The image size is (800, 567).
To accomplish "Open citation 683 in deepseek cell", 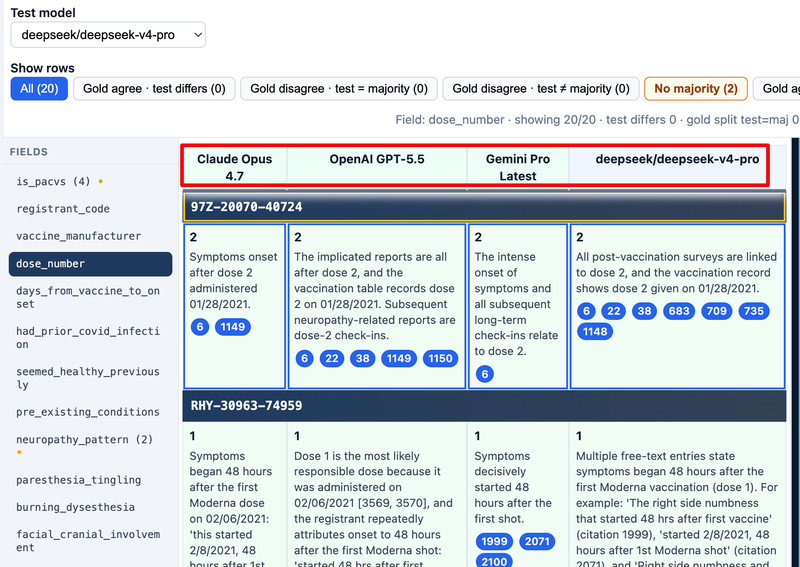I will [x=679, y=311].
